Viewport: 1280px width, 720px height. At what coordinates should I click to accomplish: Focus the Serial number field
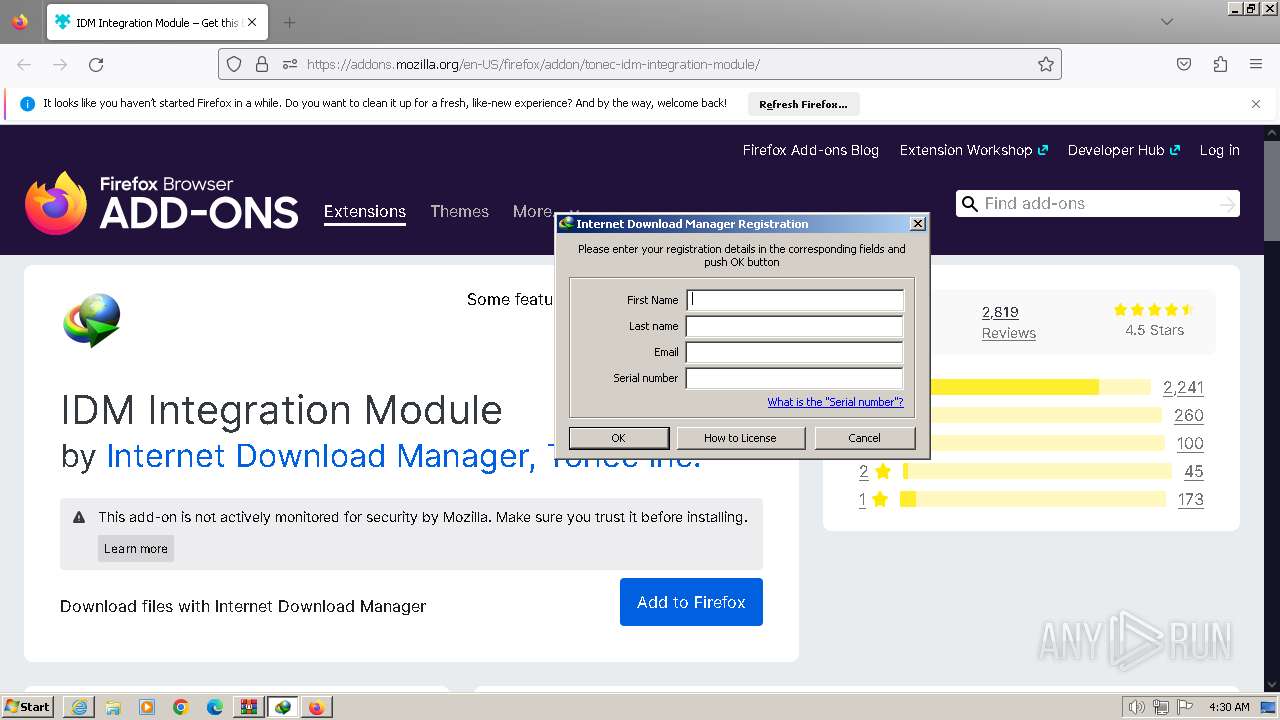(795, 378)
